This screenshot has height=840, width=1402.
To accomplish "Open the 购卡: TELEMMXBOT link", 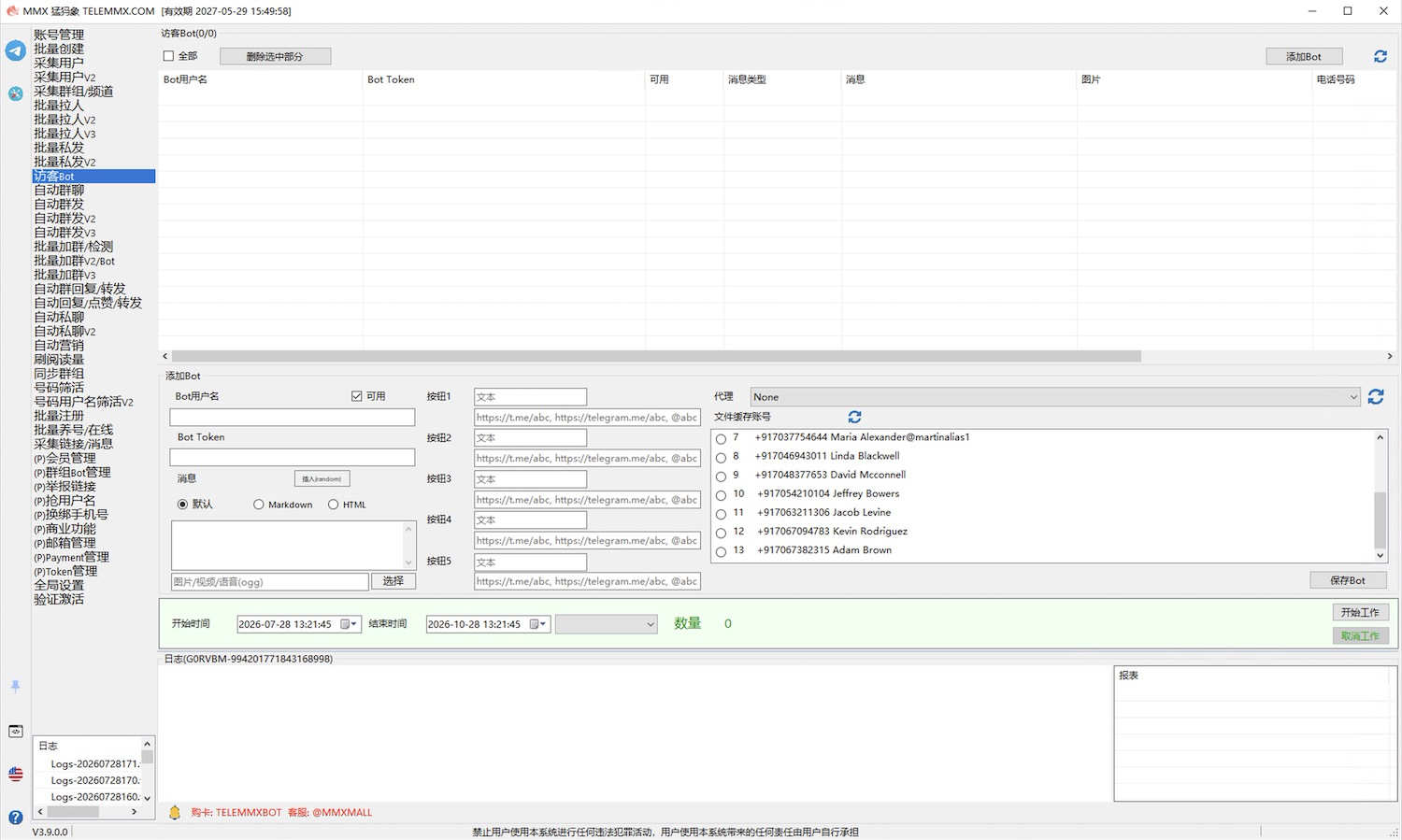I will point(236,813).
